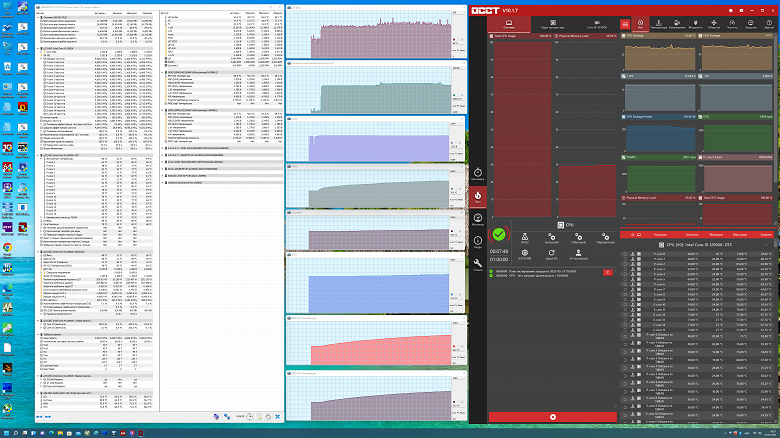Click red hamburger menu button in OCCT
This screenshot has height=438, width=780.
tap(625, 24)
